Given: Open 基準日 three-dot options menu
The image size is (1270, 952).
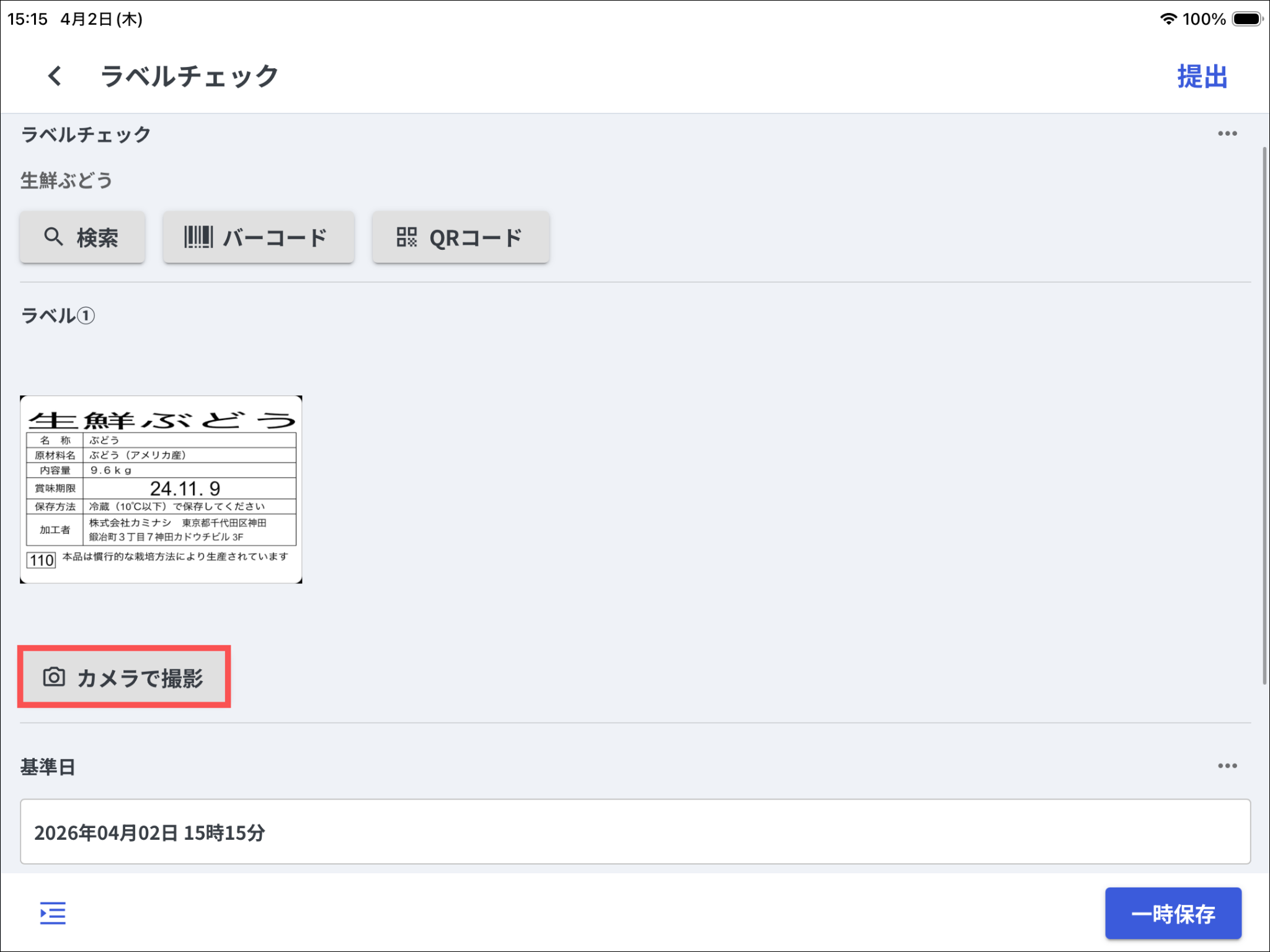Looking at the screenshot, I should (1227, 766).
